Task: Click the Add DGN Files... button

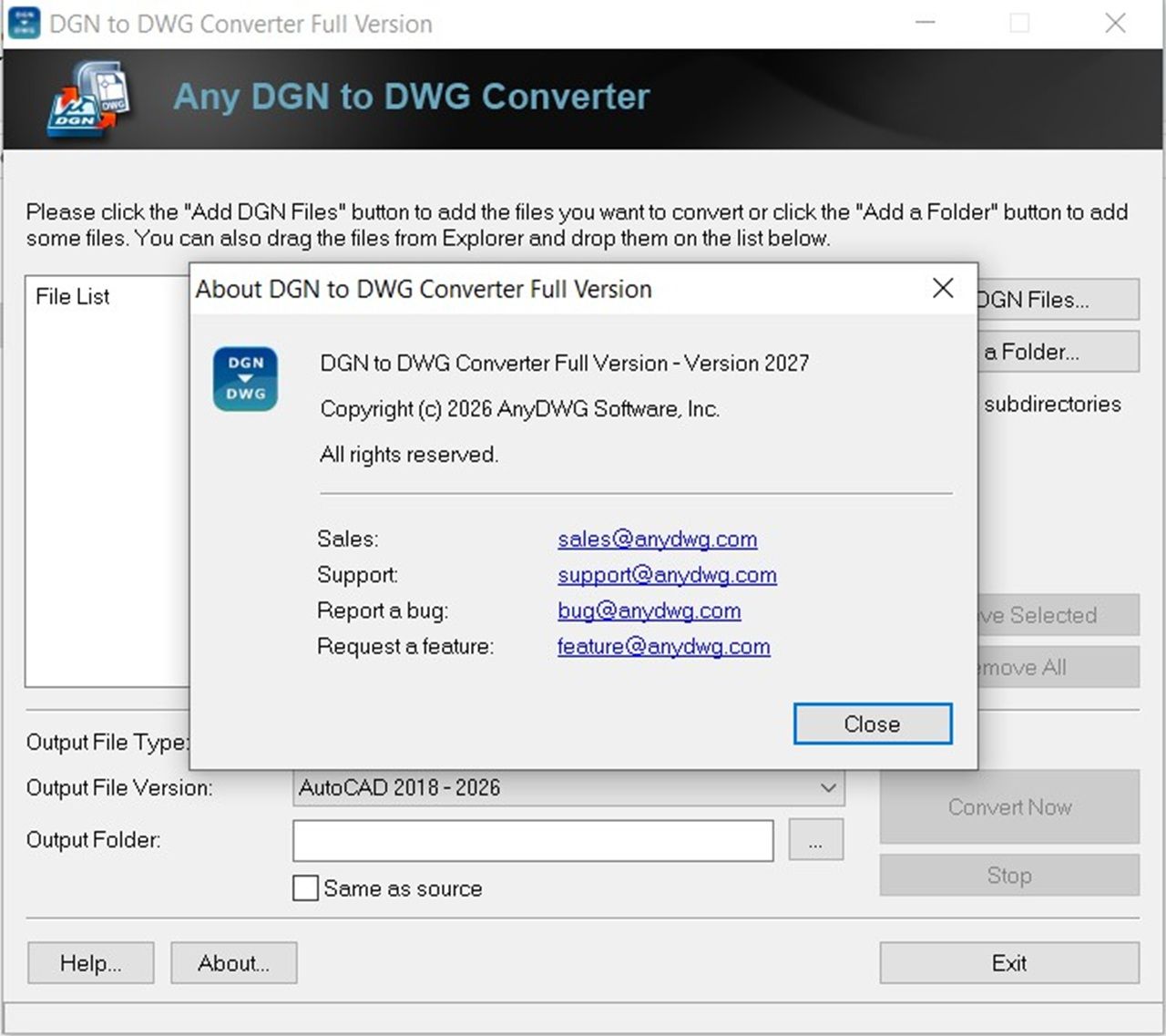Action: point(1058,299)
